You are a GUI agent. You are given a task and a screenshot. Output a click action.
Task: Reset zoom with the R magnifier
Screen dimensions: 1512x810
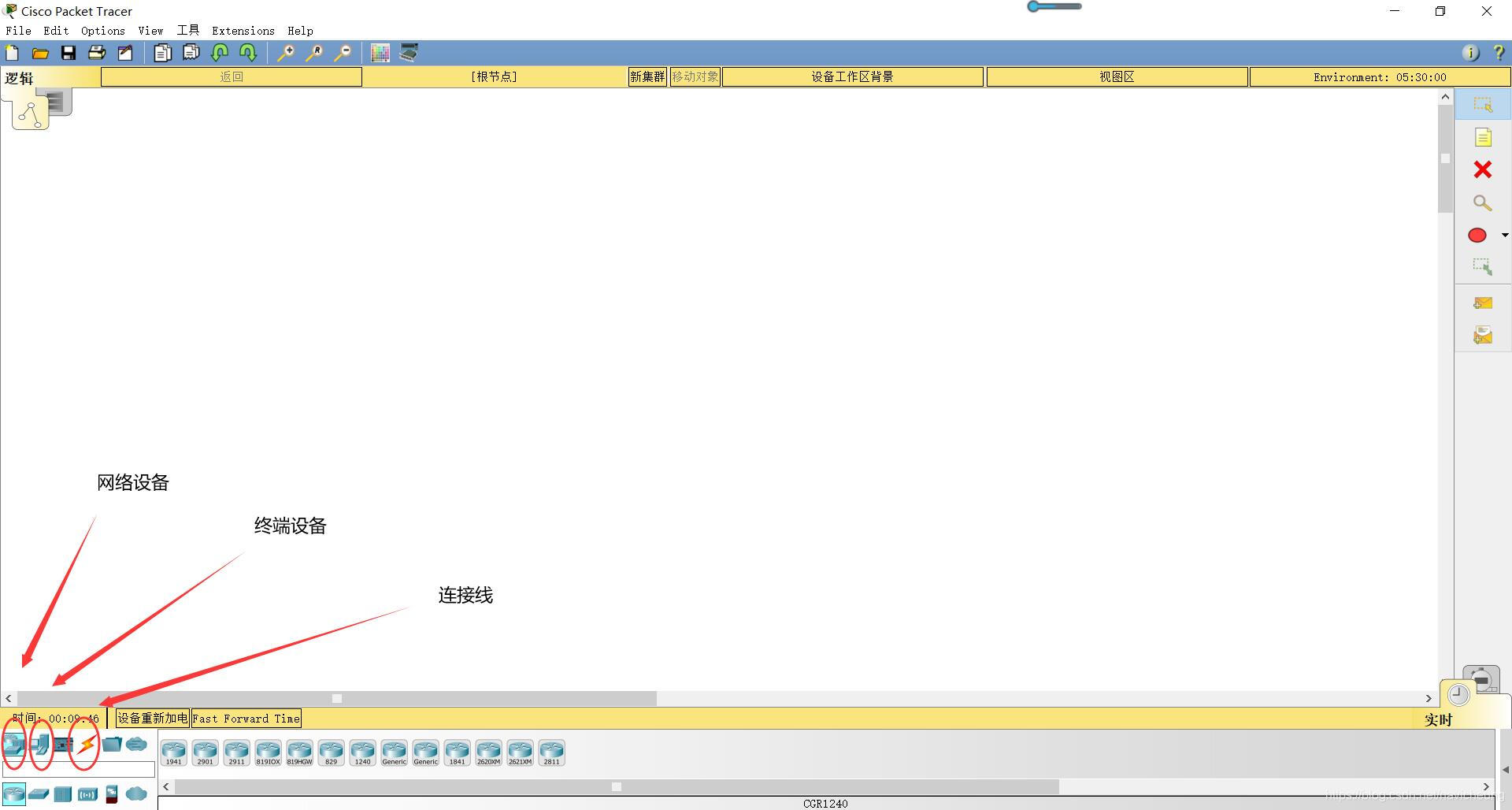314,53
